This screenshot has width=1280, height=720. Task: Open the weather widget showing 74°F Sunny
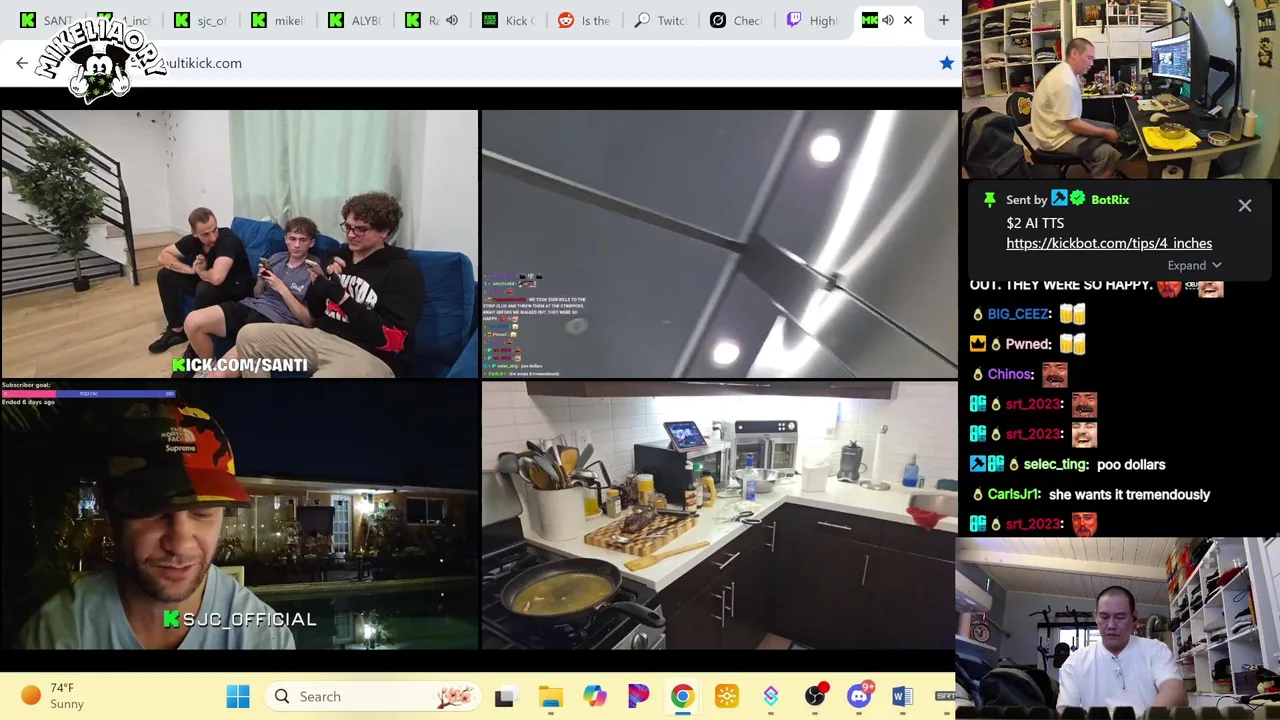pos(52,696)
